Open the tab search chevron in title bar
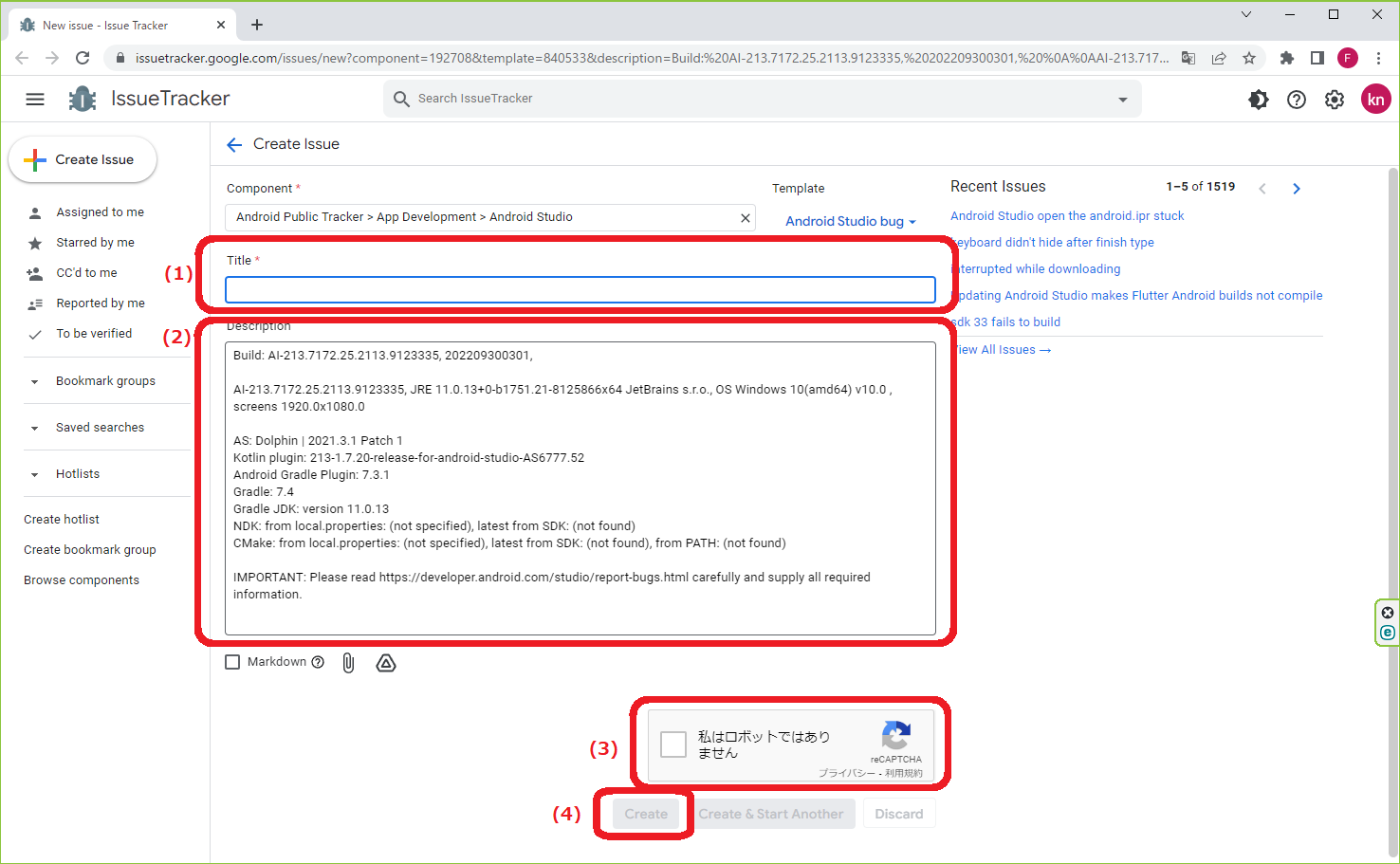The image size is (1400, 864). click(x=1246, y=14)
